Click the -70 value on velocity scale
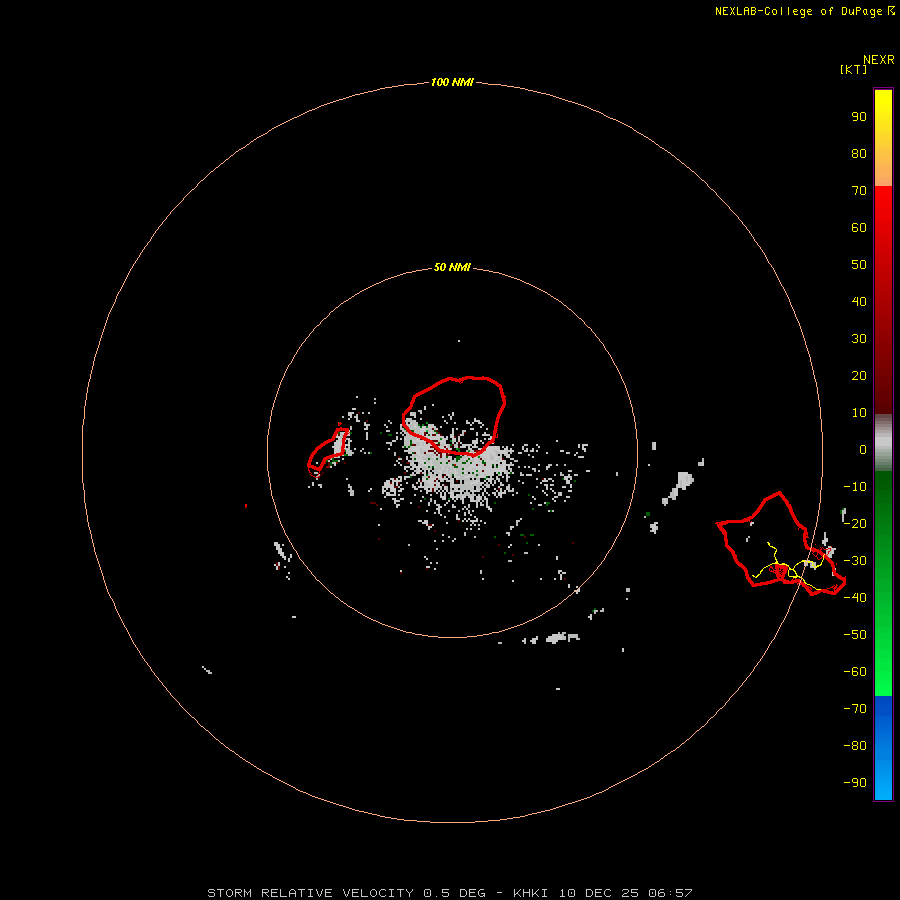The width and height of the screenshot is (900, 900). [855, 709]
